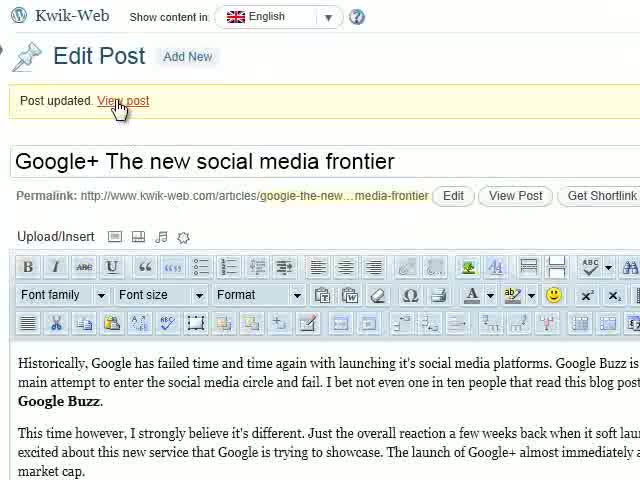Screen dimensions: 640x480
Task: Click the View post link
Action: tap(123, 101)
